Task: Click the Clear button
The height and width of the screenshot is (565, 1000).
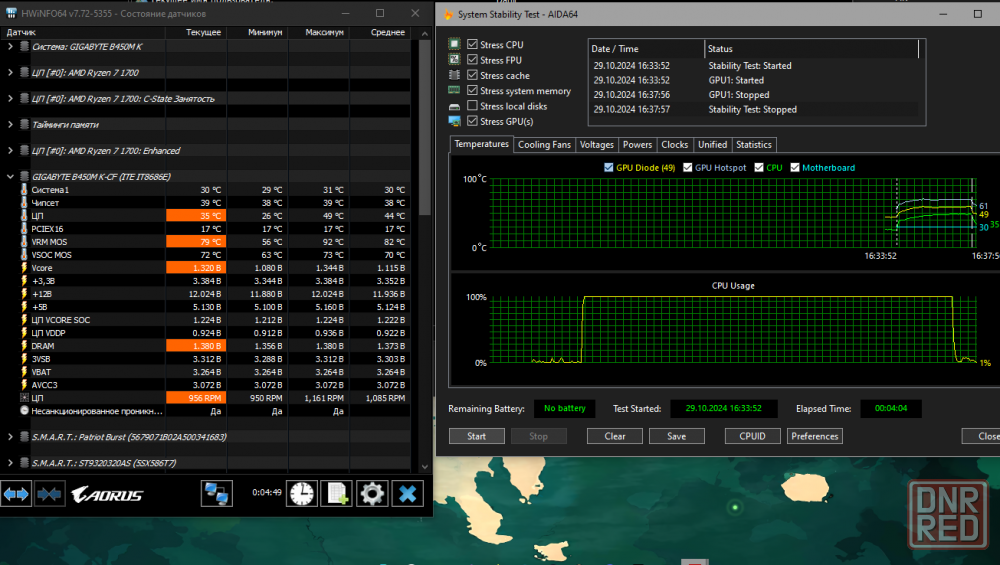Action: click(615, 436)
